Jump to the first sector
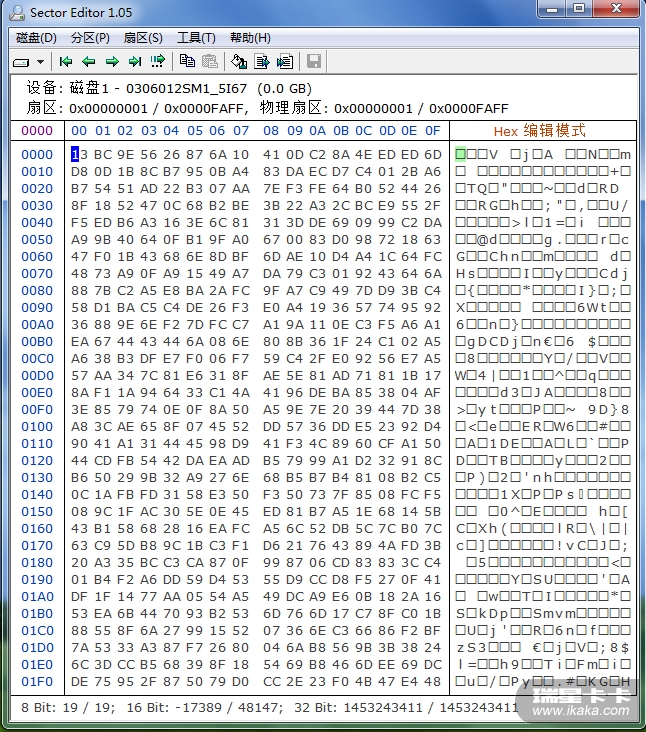Viewport: 646px width, 732px height. pyautogui.click(x=66, y=62)
